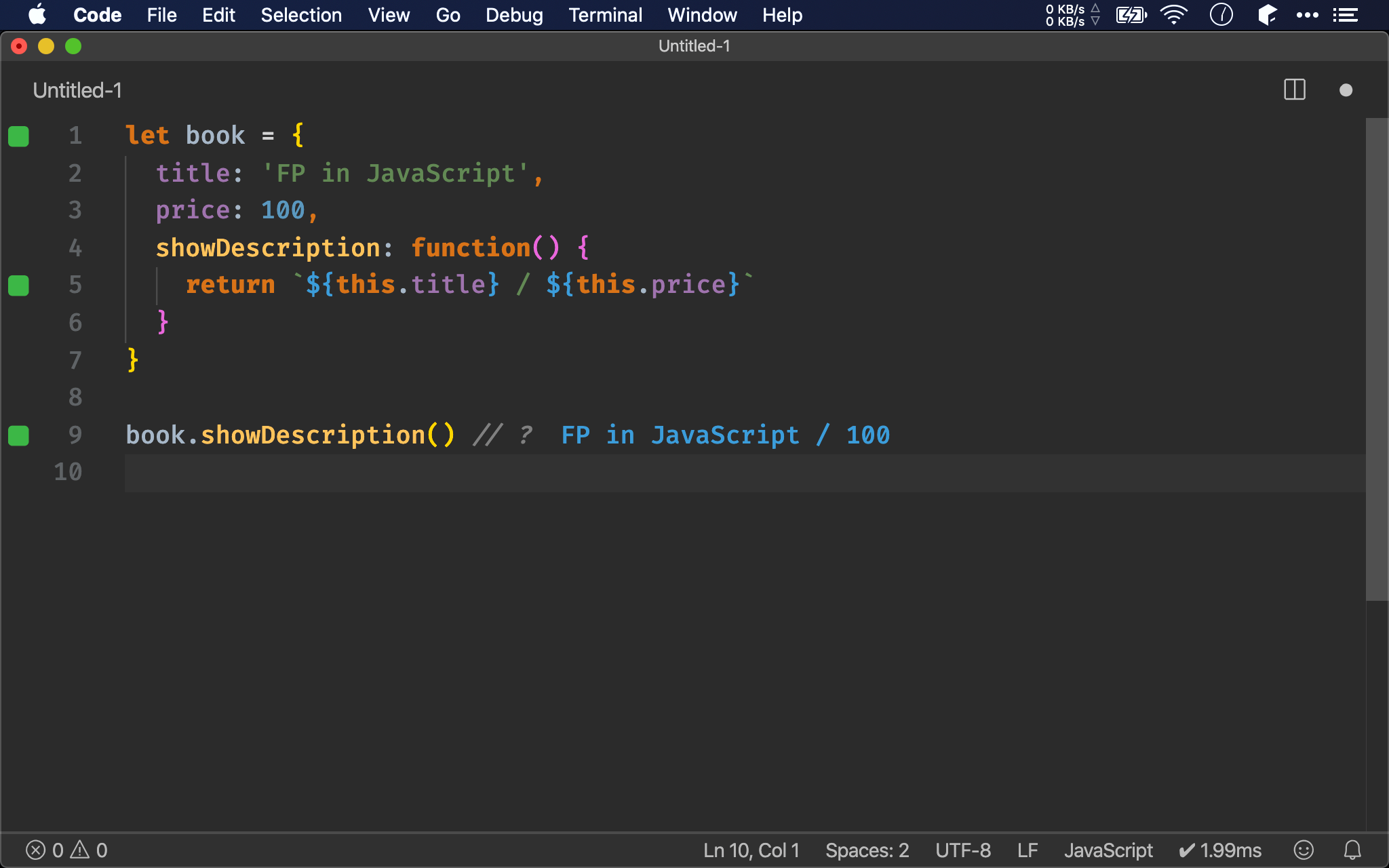Open the Terminal menu

pos(605,15)
